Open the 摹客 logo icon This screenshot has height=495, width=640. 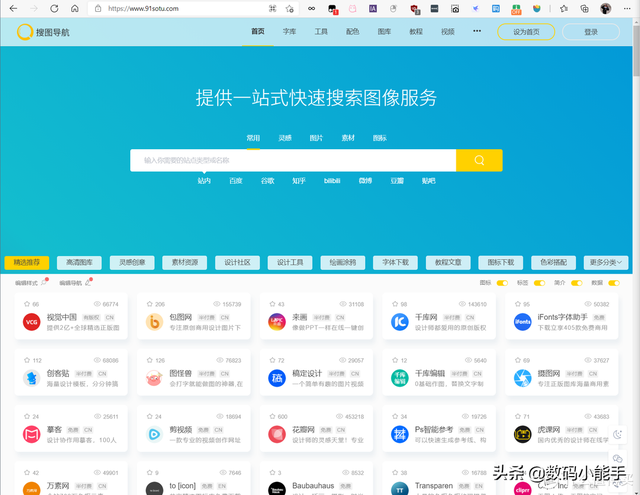tap(31, 434)
